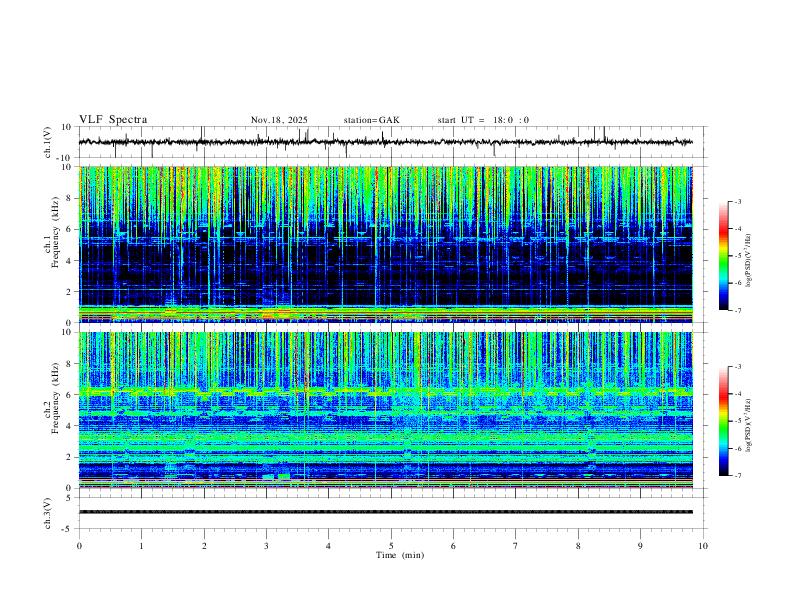The height and width of the screenshot is (612, 792).
Task: Click the 'ch.3(V)' axis label
Action: pos(48,513)
